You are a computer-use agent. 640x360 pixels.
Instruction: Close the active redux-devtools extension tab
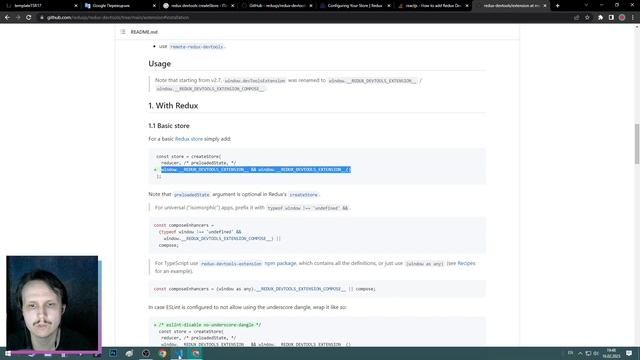[x=545, y=6]
